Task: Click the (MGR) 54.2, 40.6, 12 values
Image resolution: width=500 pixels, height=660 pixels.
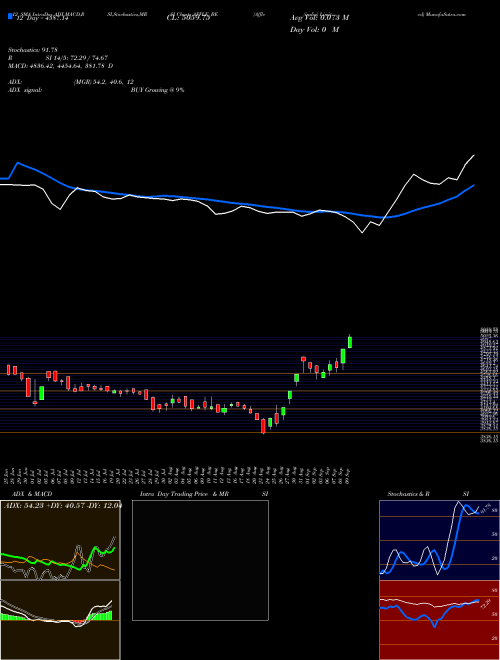Action: click(x=104, y=82)
